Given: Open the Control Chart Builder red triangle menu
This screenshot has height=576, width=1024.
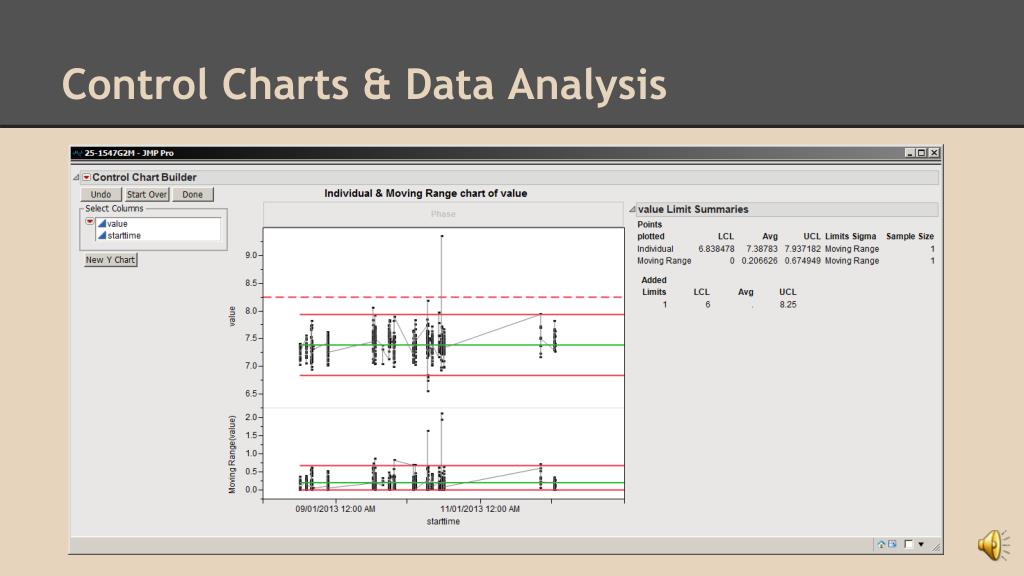Looking at the screenshot, I should (86, 177).
